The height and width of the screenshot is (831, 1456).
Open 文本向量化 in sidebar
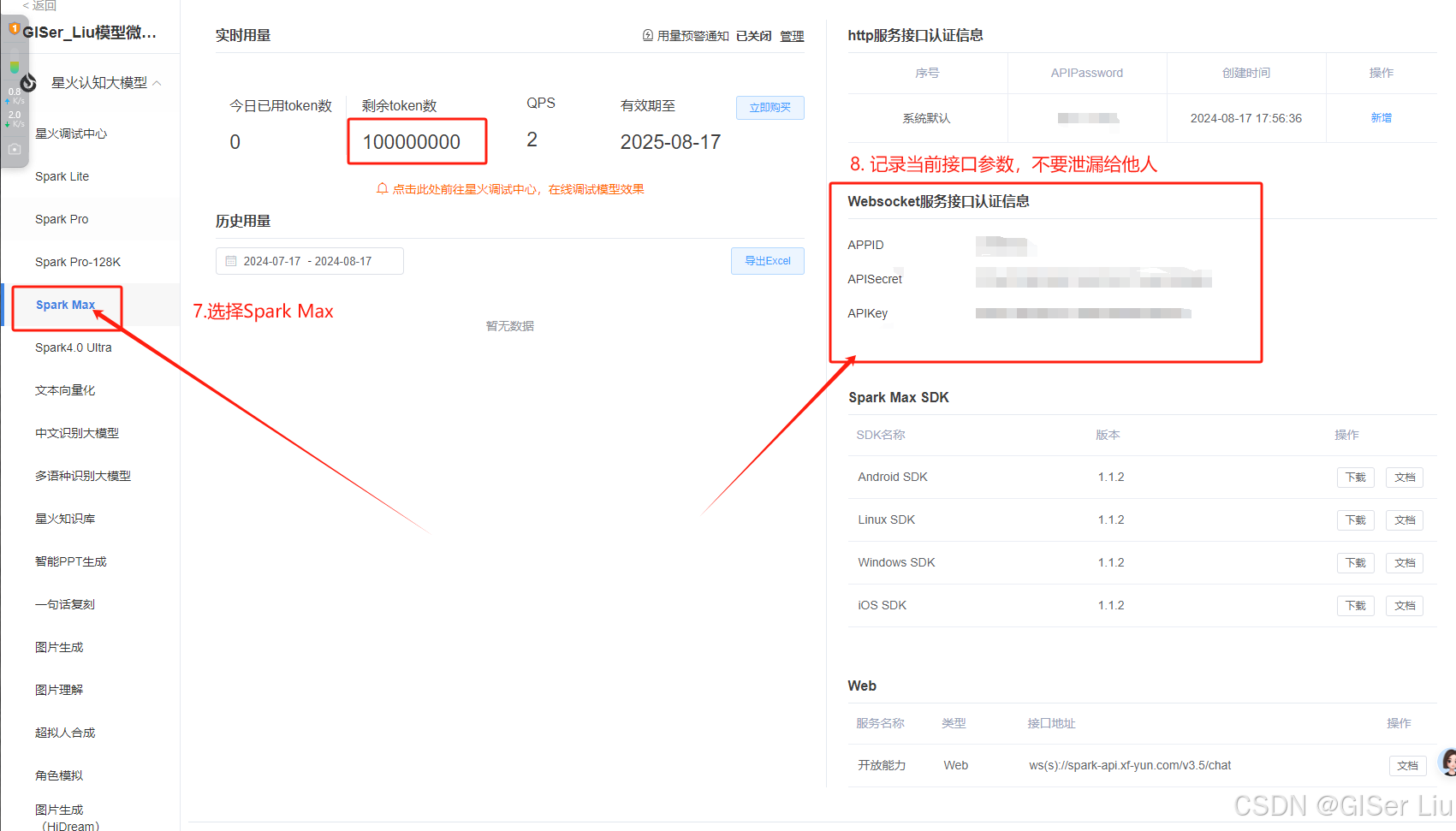[x=65, y=390]
